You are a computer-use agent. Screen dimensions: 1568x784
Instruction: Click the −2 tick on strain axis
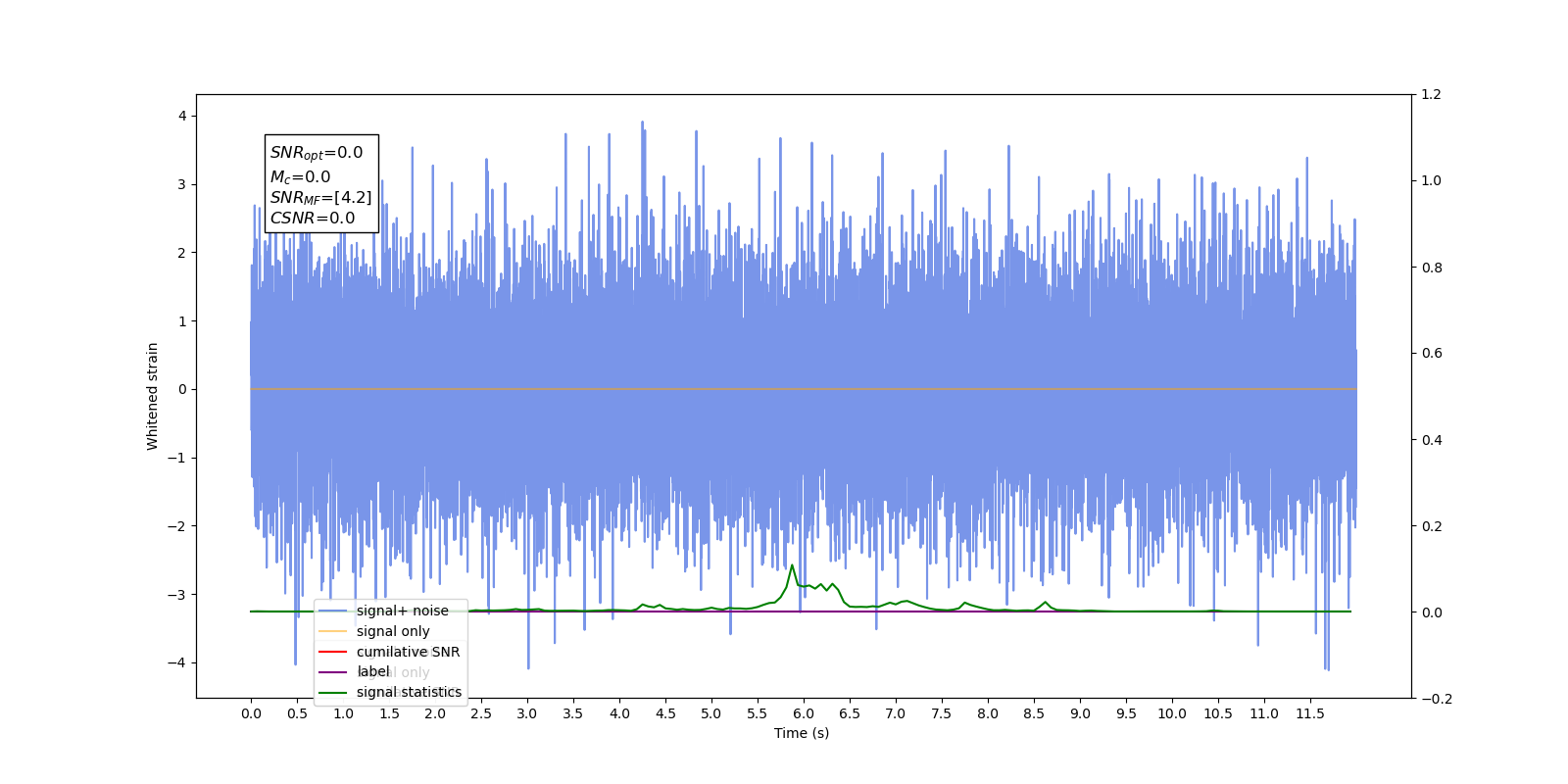pos(176,526)
